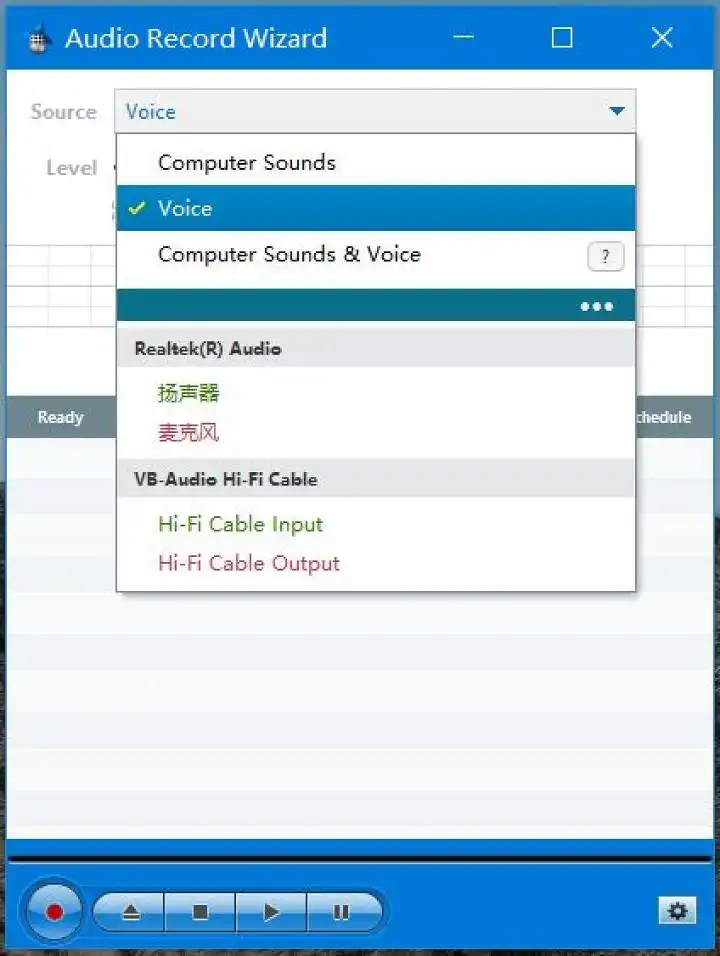Click the question mark help icon
The image size is (720, 956).
pyautogui.click(x=605, y=257)
